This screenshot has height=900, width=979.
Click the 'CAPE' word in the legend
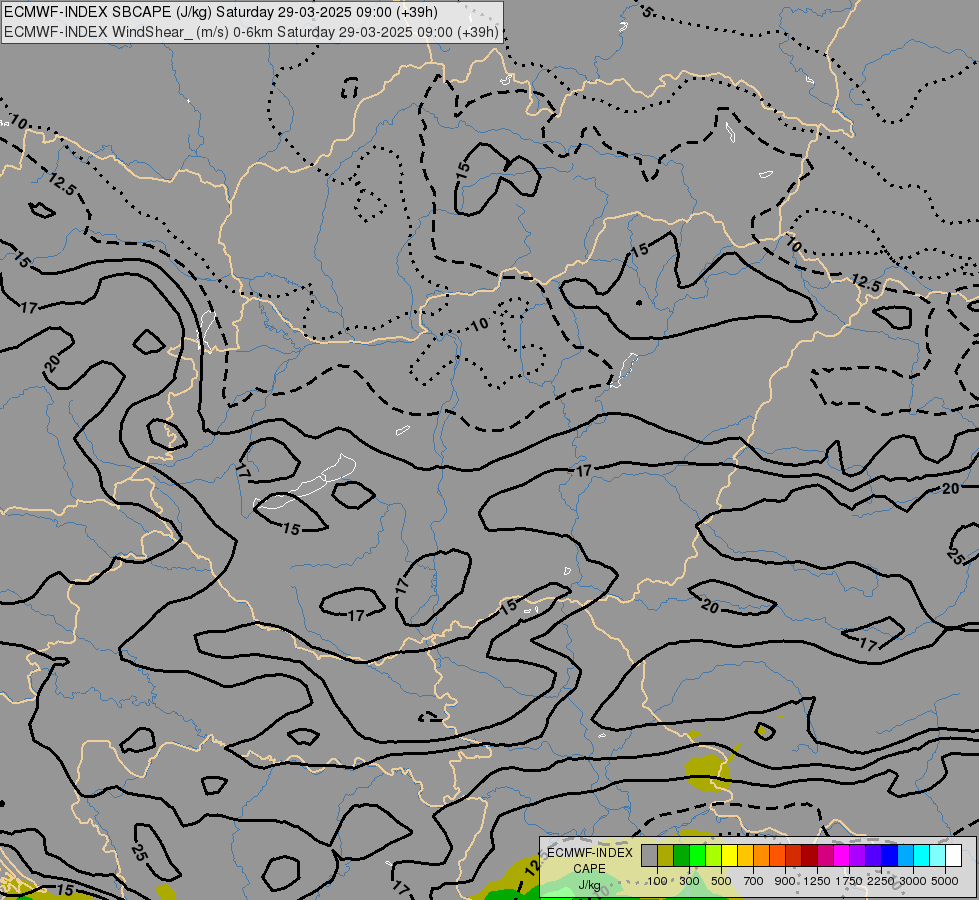click(x=589, y=869)
